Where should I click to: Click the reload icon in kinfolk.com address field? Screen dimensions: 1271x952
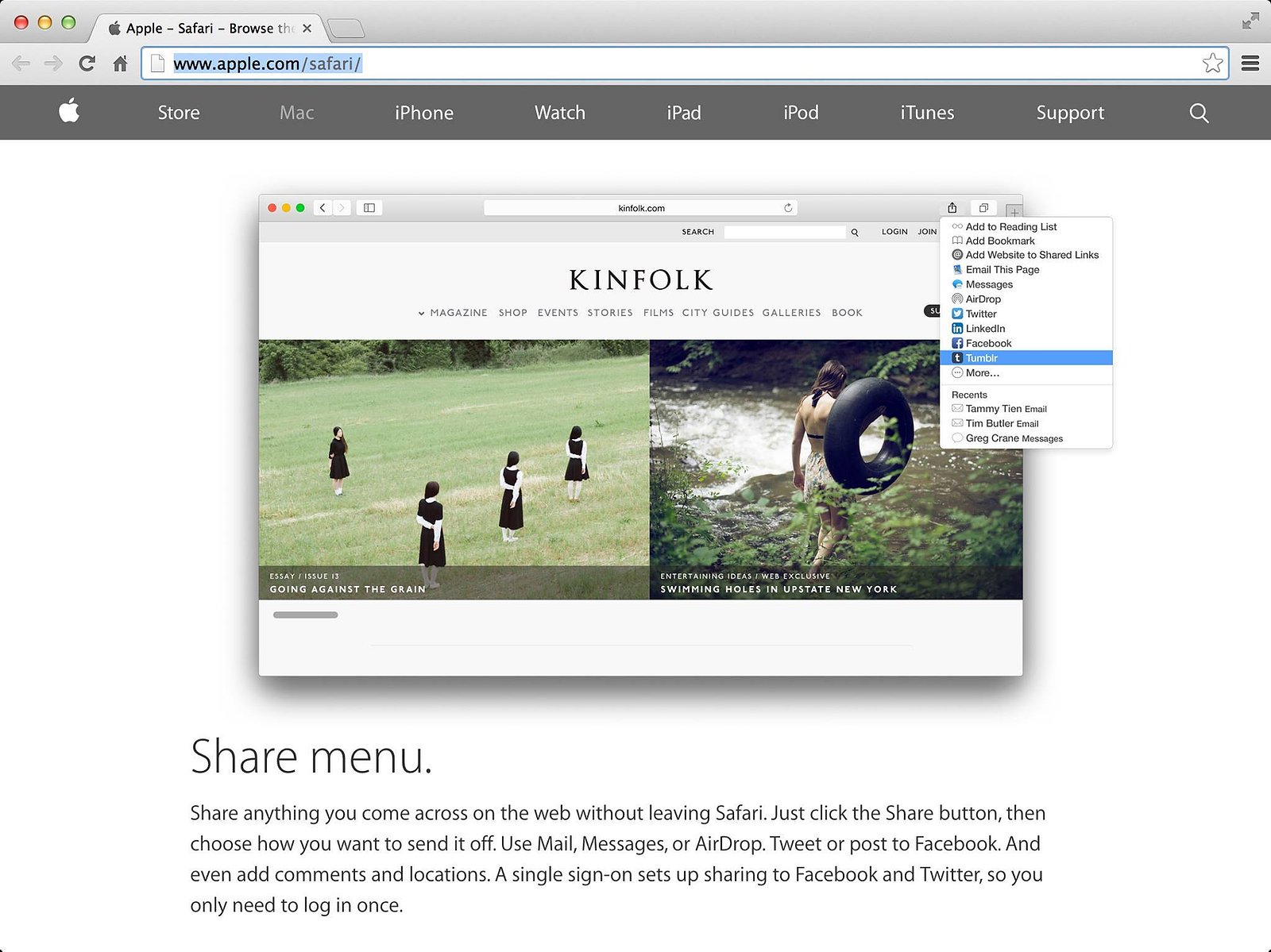click(788, 208)
